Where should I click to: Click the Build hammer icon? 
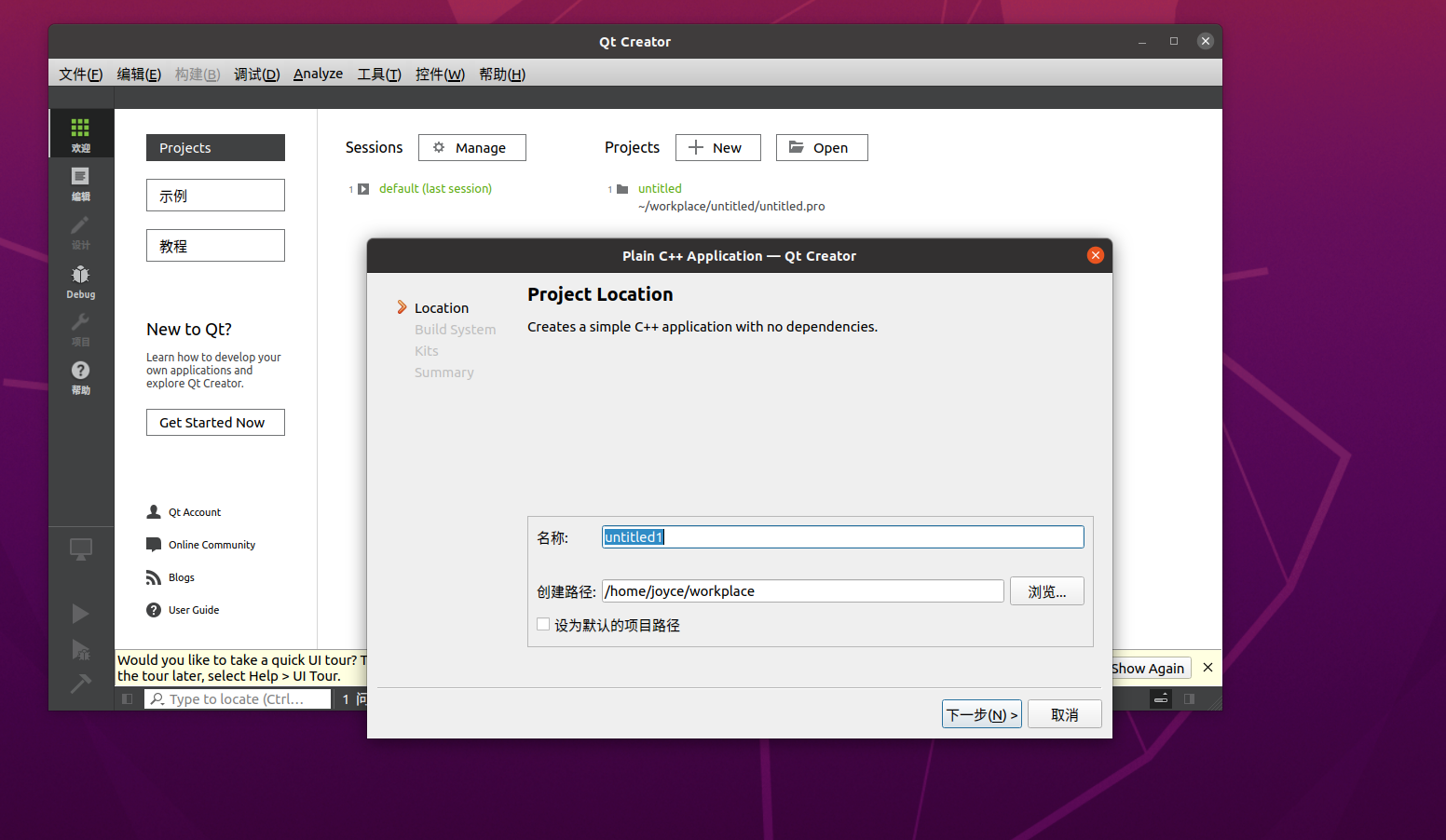coord(81,684)
